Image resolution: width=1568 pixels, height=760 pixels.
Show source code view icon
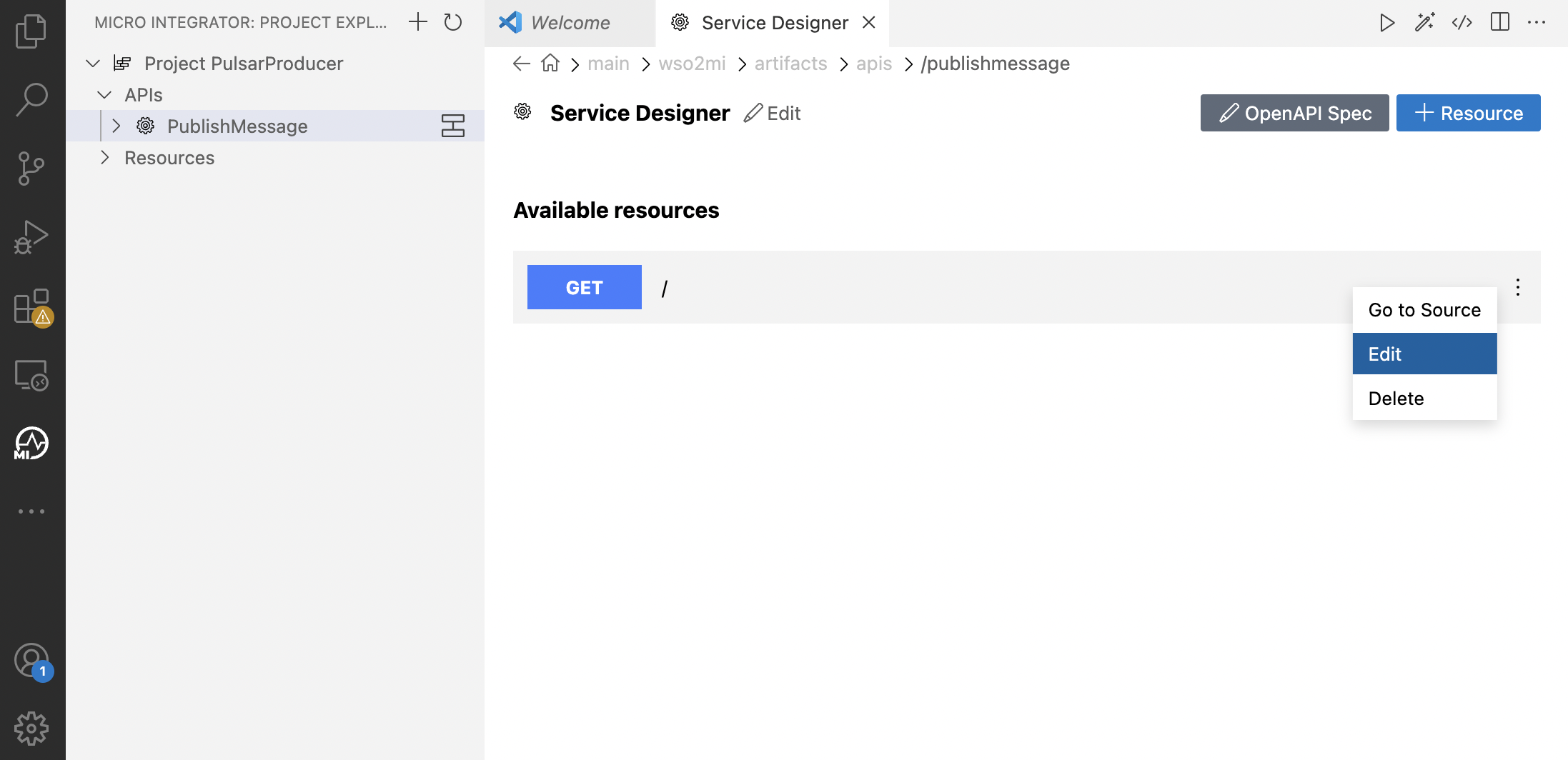1462,23
